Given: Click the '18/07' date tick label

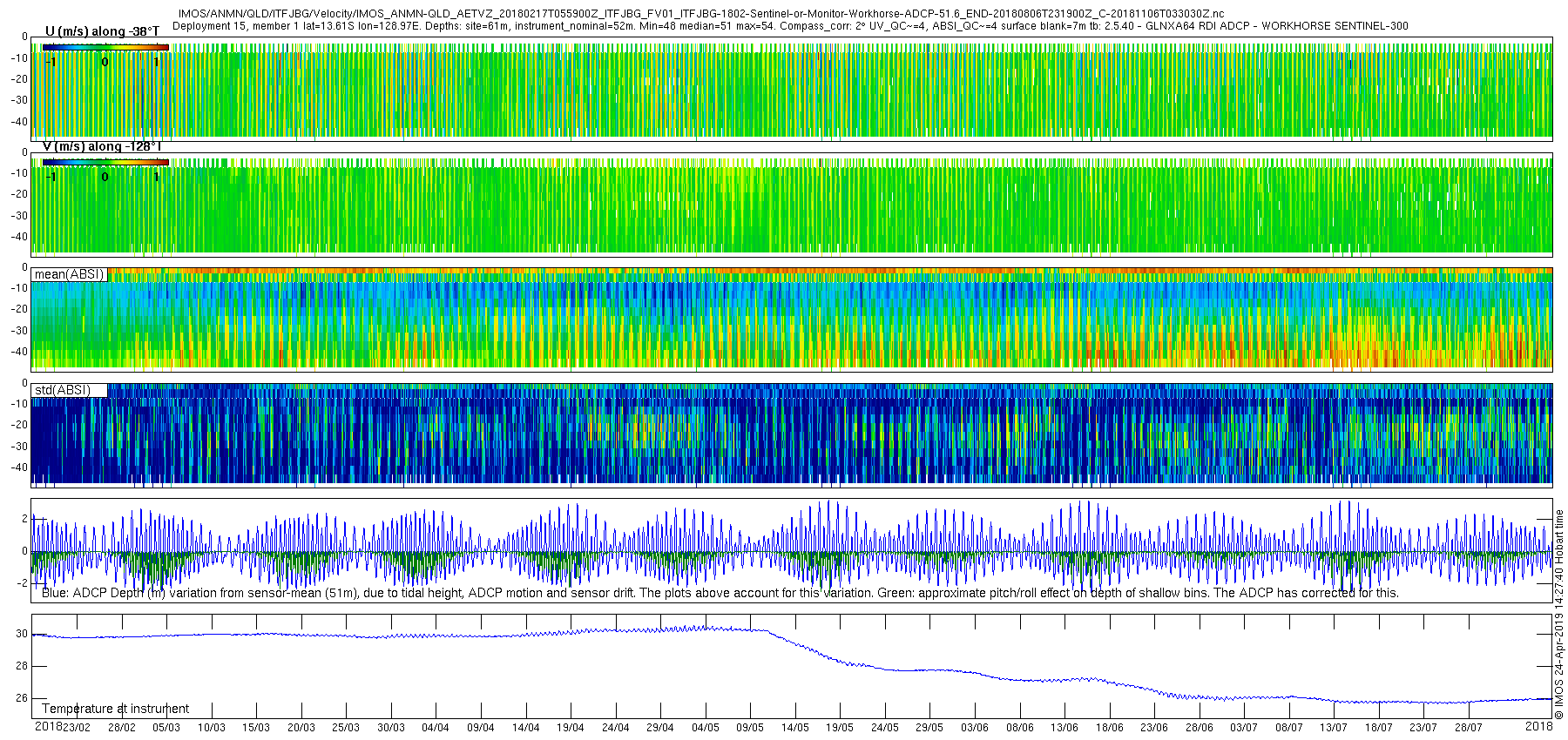Looking at the screenshot, I should [1379, 727].
